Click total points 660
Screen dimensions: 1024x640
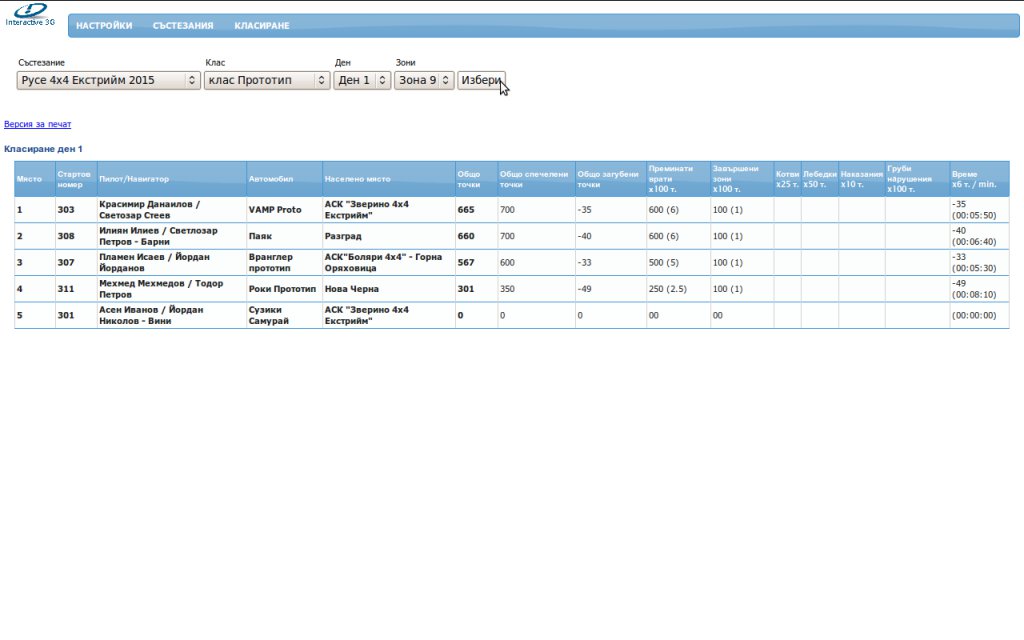[x=476, y=236]
